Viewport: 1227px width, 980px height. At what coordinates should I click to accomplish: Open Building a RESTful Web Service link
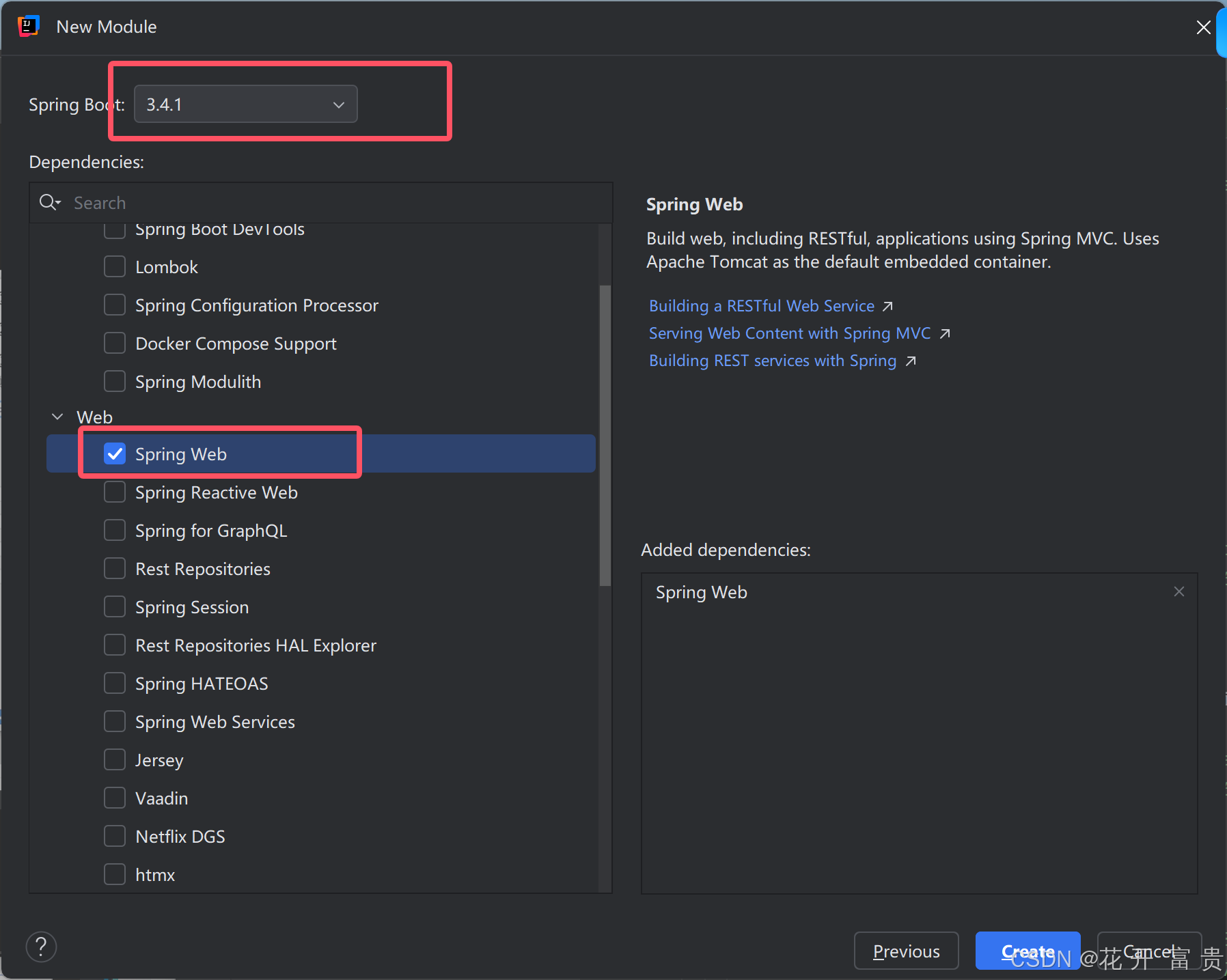coord(761,306)
